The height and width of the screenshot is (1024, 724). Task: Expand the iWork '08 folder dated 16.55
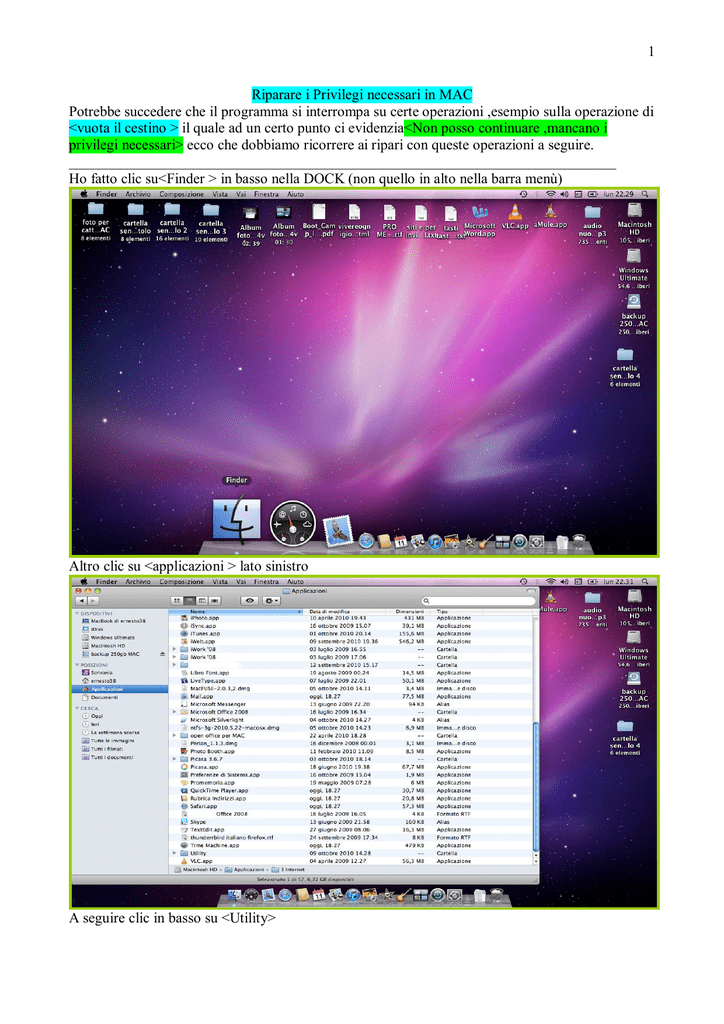[174, 649]
